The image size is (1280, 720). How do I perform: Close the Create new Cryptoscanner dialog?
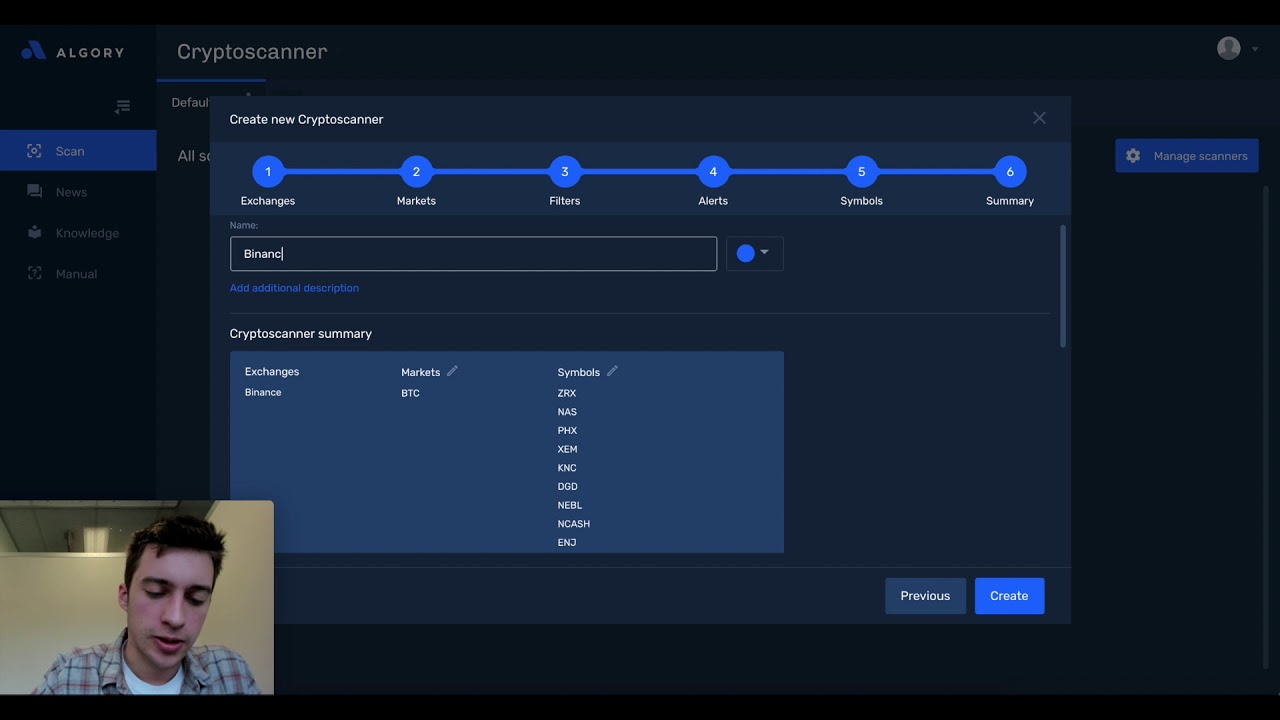pos(1039,118)
